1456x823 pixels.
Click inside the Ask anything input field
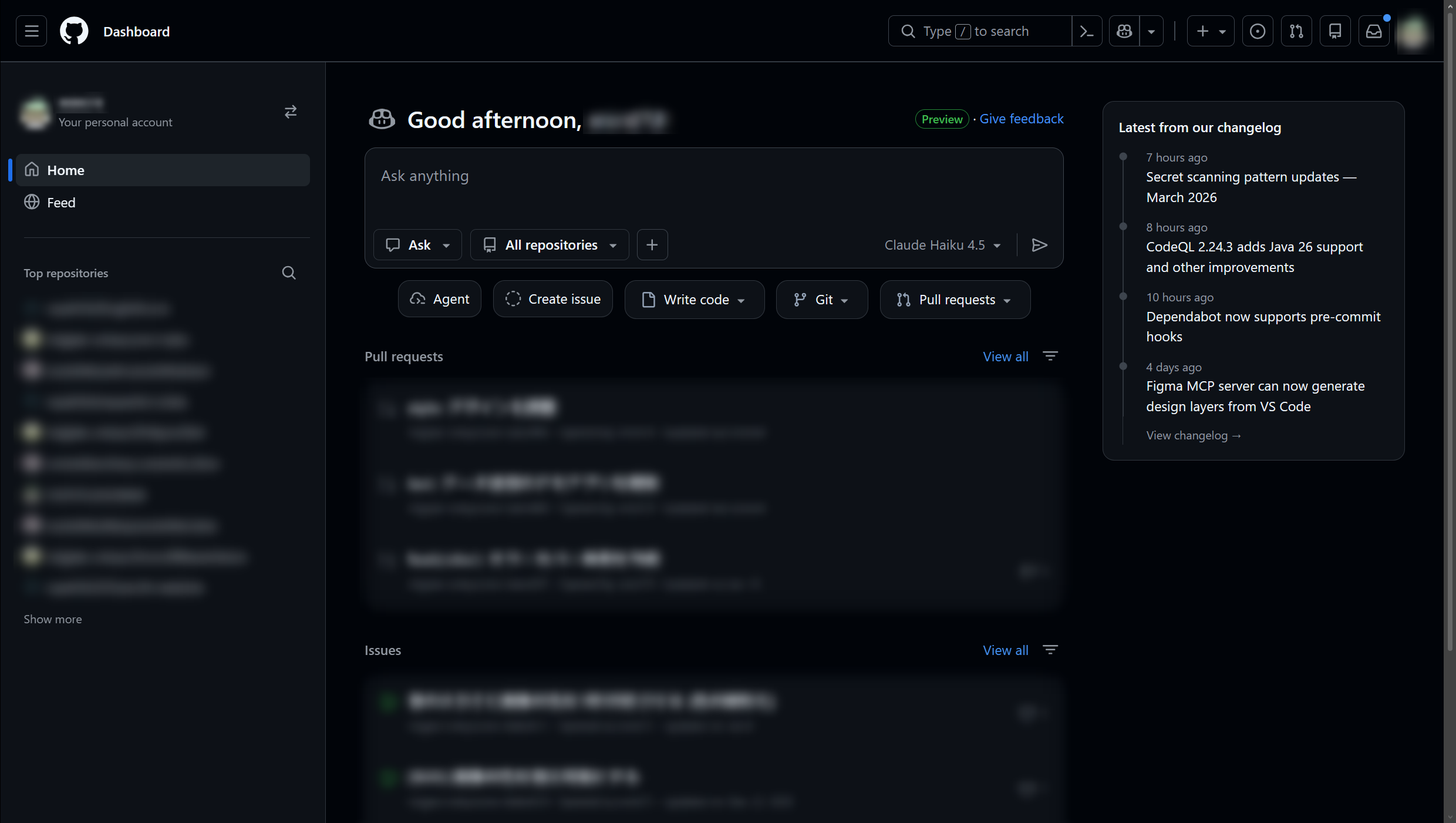pyautogui.click(x=646, y=176)
